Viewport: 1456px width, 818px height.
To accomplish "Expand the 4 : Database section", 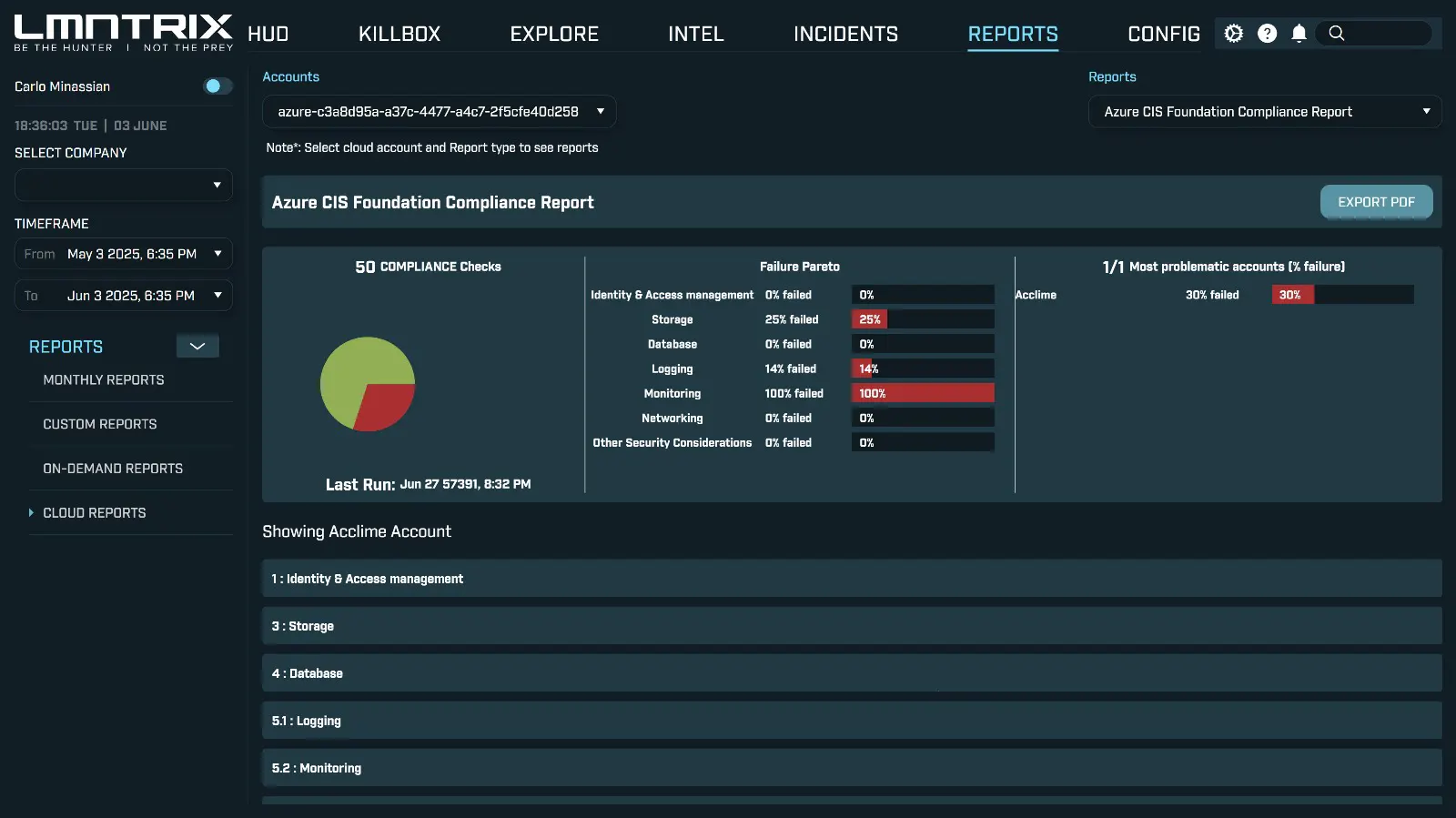I will coord(852,673).
